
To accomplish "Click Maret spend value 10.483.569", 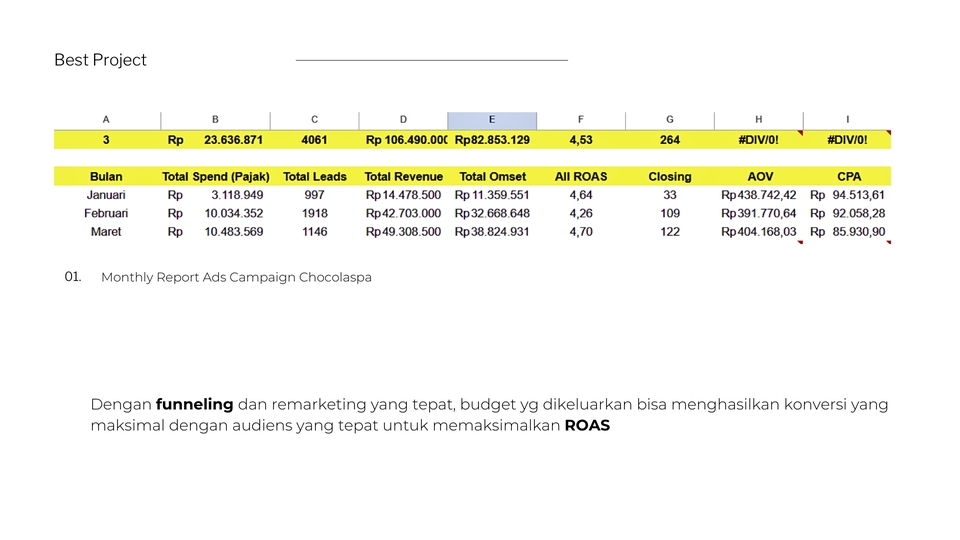I will (234, 231).
